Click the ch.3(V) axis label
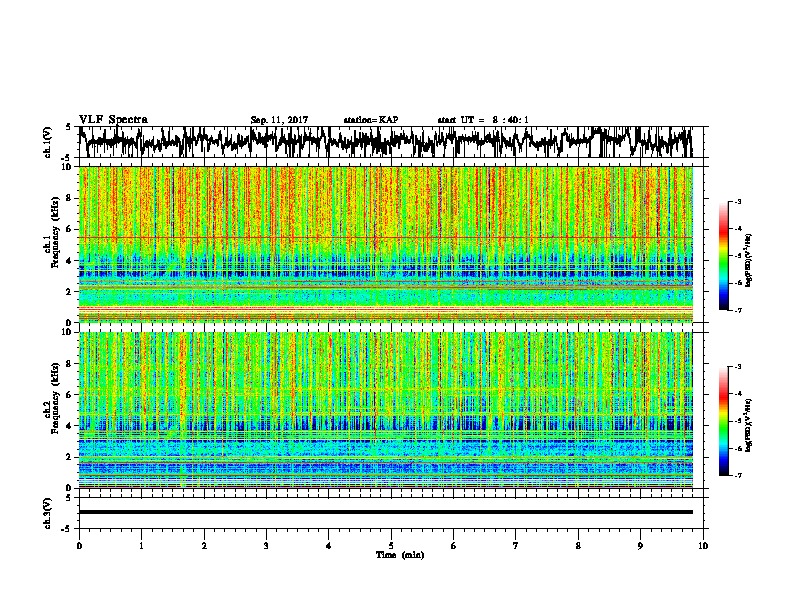Image resolution: width=792 pixels, height=612 pixels. click(48, 513)
